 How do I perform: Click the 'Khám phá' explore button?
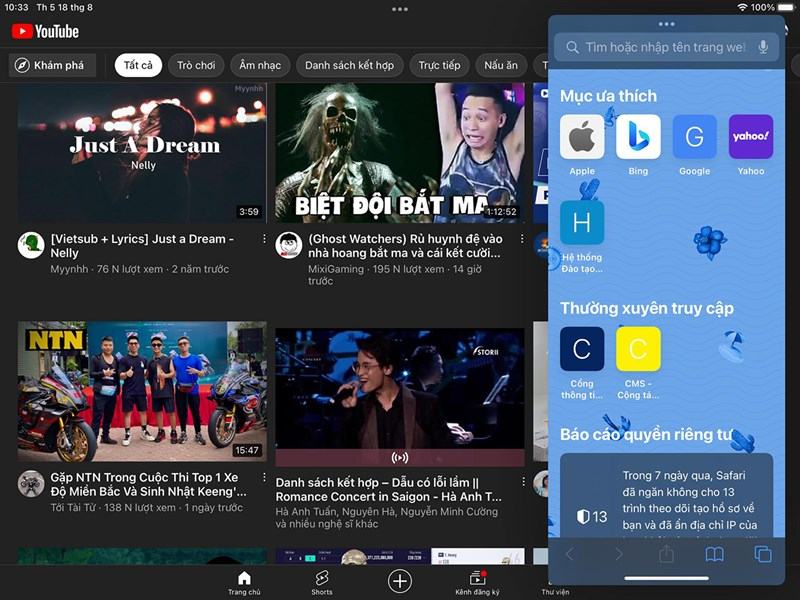pos(52,66)
